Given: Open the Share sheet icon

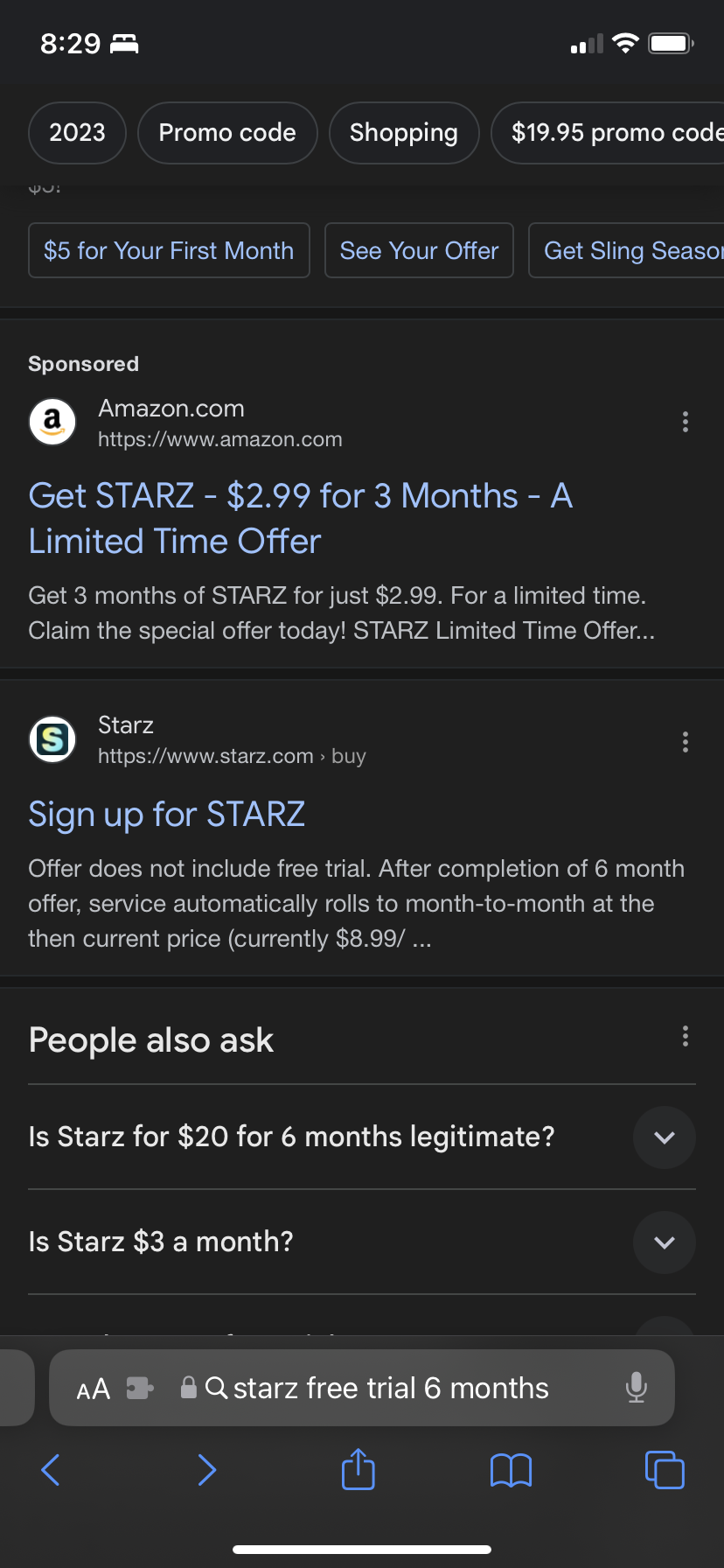Looking at the screenshot, I should pyautogui.click(x=358, y=1469).
